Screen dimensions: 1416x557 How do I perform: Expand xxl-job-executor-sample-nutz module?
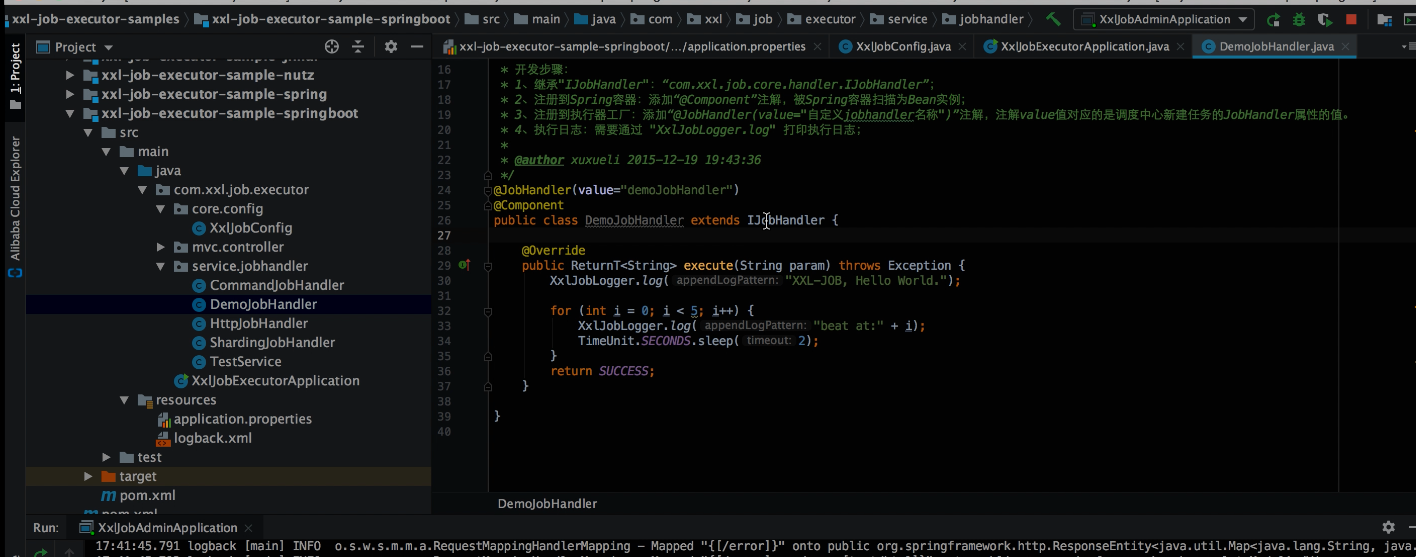(x=70, y=75)
